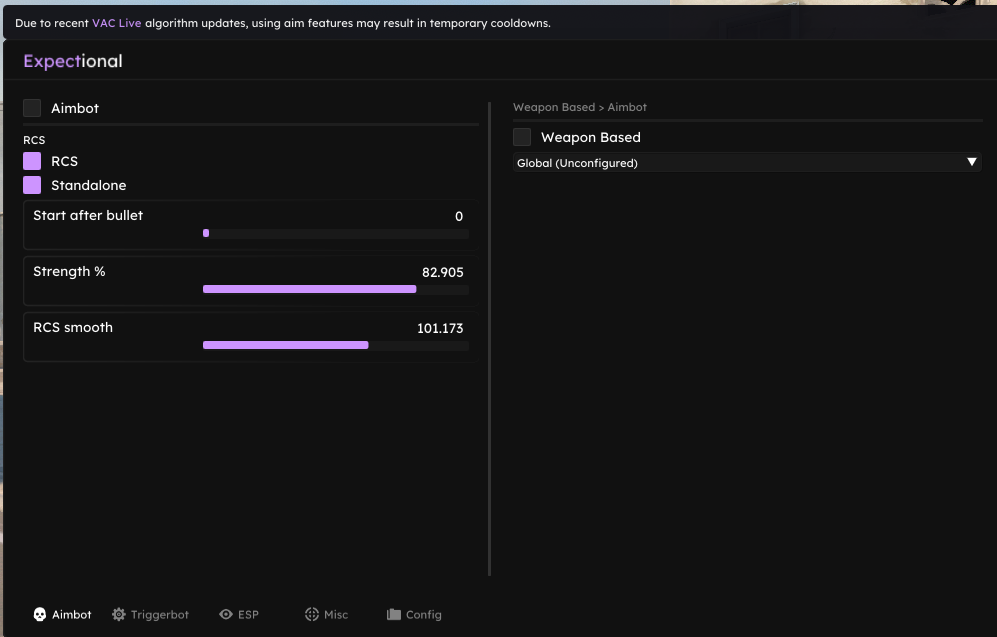The image size is (997, 637).
Task: Tick the Weapon Based checkbox
Action: coord(522,137)
